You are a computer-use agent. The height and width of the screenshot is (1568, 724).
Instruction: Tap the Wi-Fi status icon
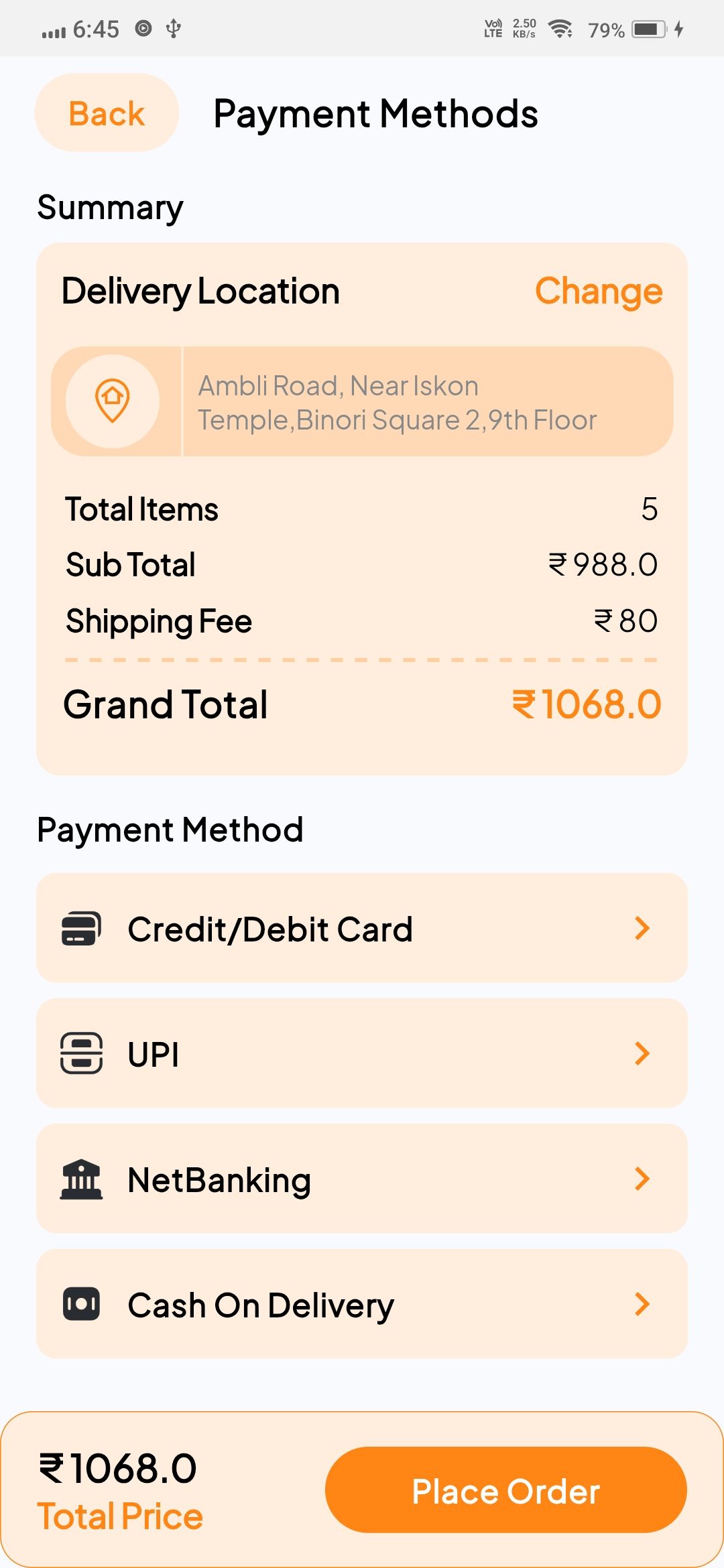pyautogui.click(x=560, y=29)
